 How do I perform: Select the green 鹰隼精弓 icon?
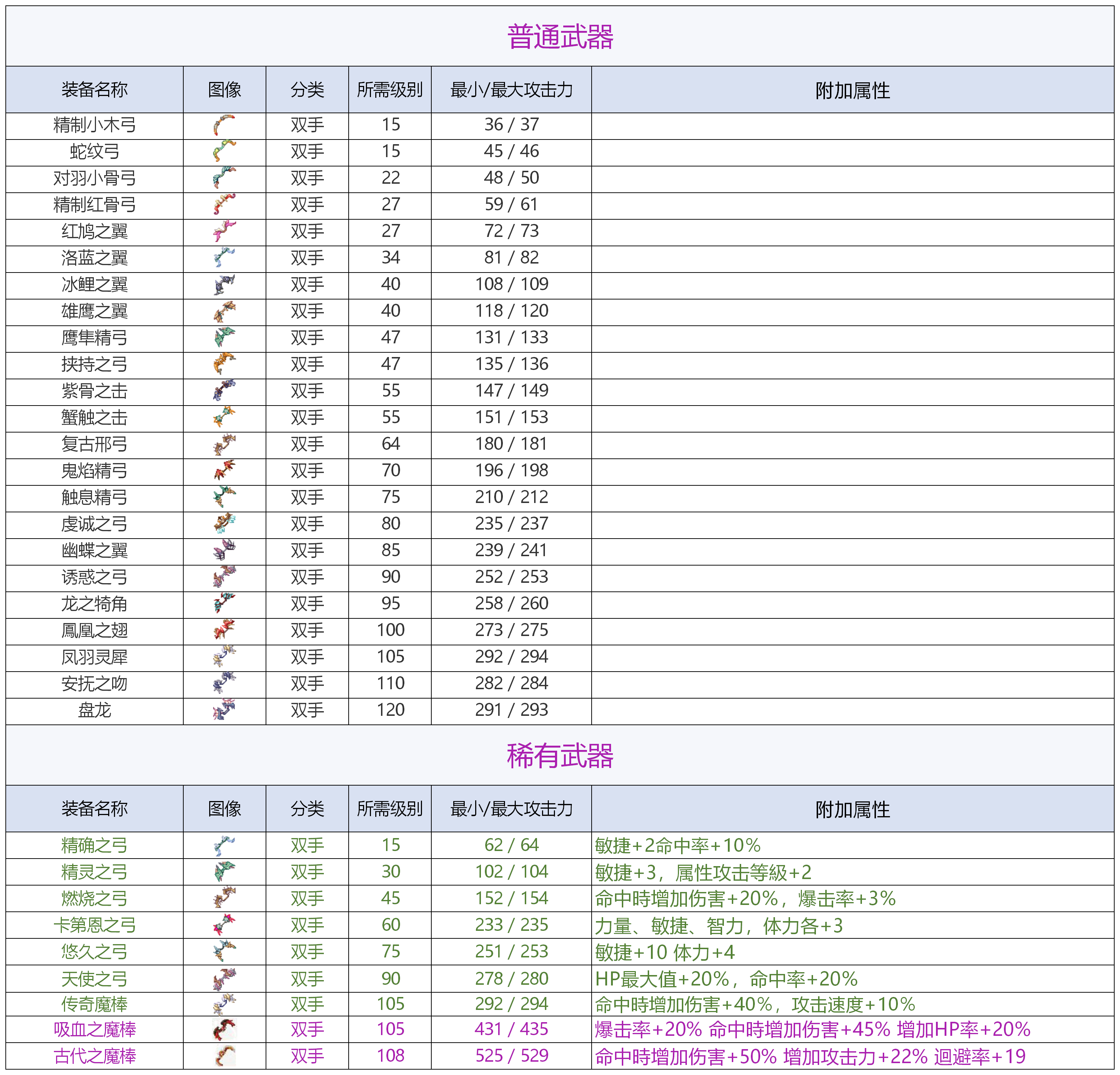coord(224,338)
